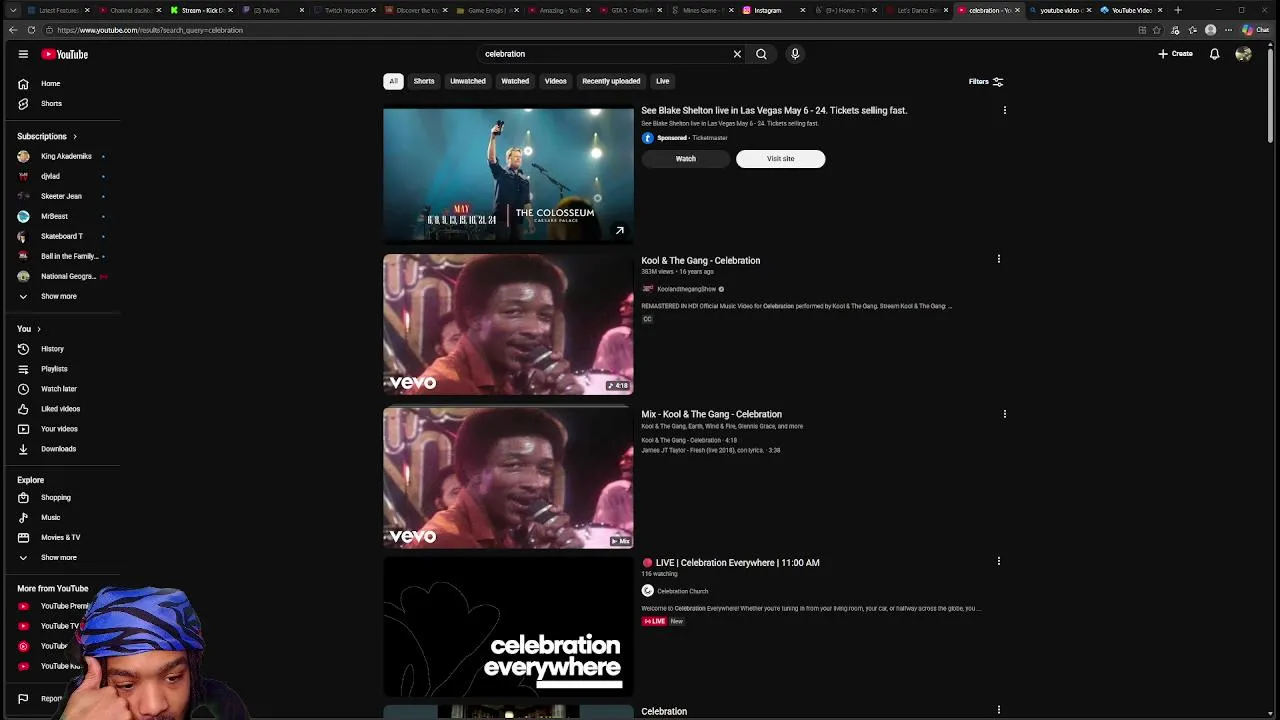Select the Unwatched filter chip

(x=467, y=81)
